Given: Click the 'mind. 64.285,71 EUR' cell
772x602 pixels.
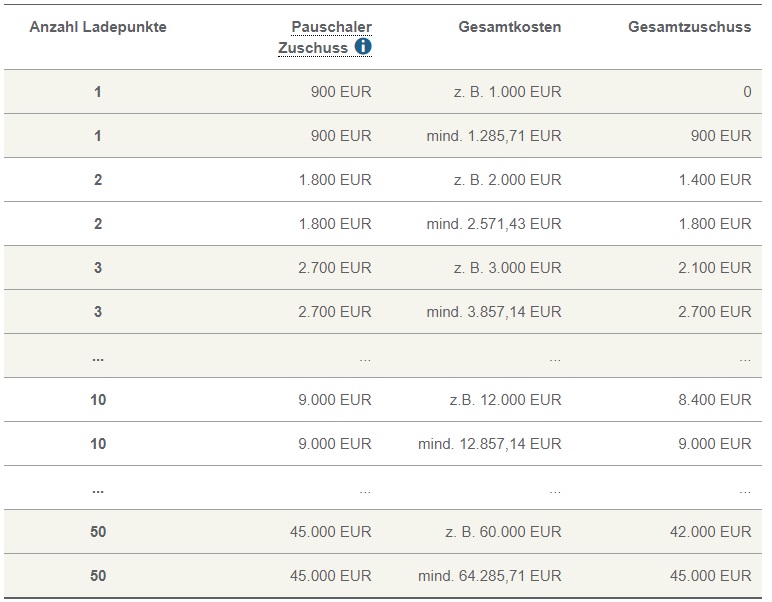Looking at the screenshot, I should [490, 576].
